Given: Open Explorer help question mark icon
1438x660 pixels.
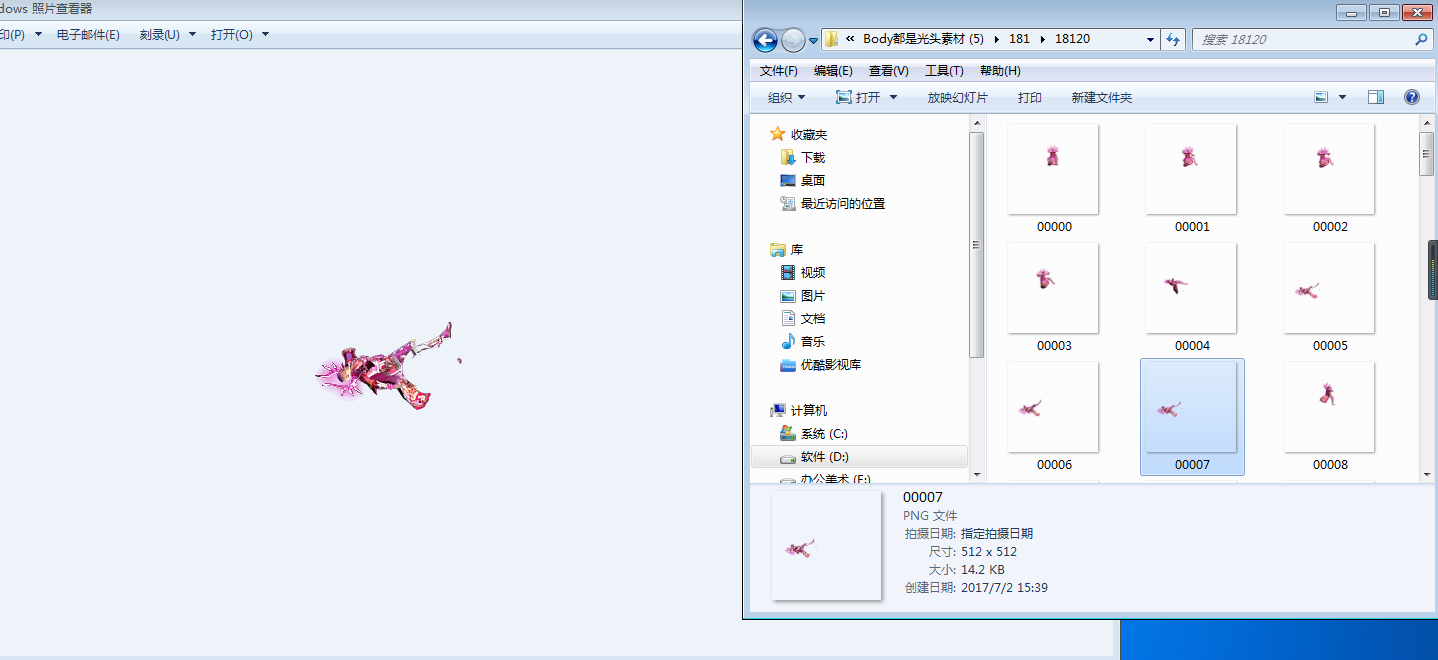Looking at the screenshot, I should (1412, 97).
